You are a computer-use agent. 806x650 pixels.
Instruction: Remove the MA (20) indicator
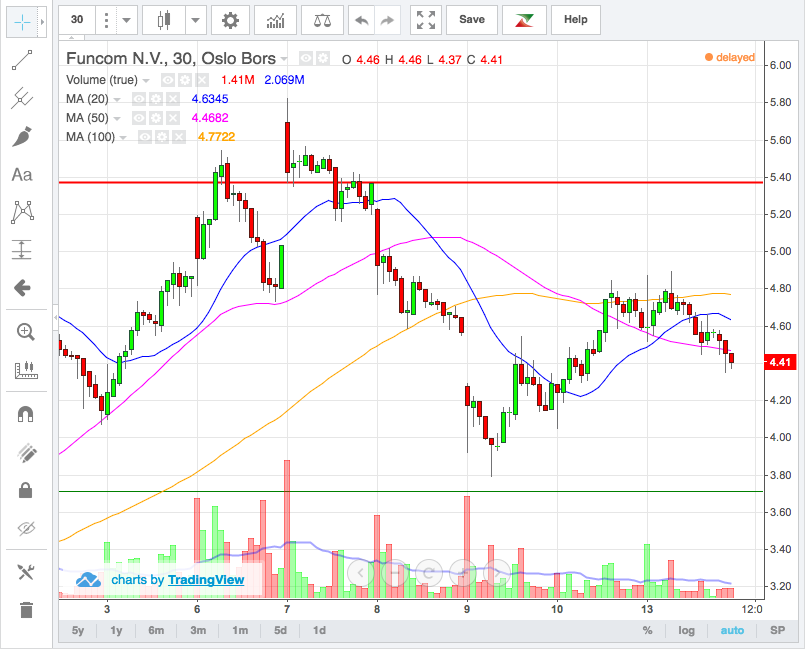[173, 99]
